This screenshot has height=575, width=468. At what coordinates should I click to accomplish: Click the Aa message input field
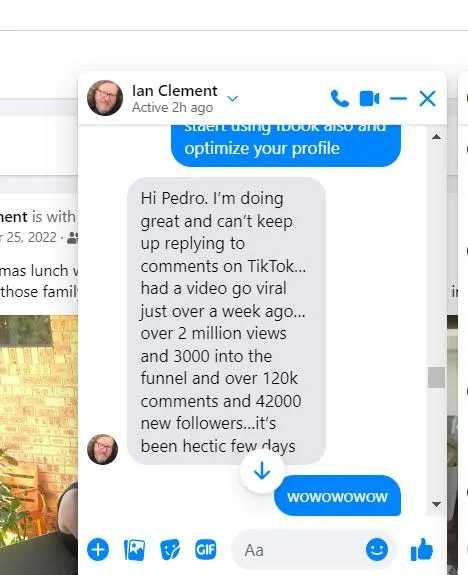coord(298,550)
